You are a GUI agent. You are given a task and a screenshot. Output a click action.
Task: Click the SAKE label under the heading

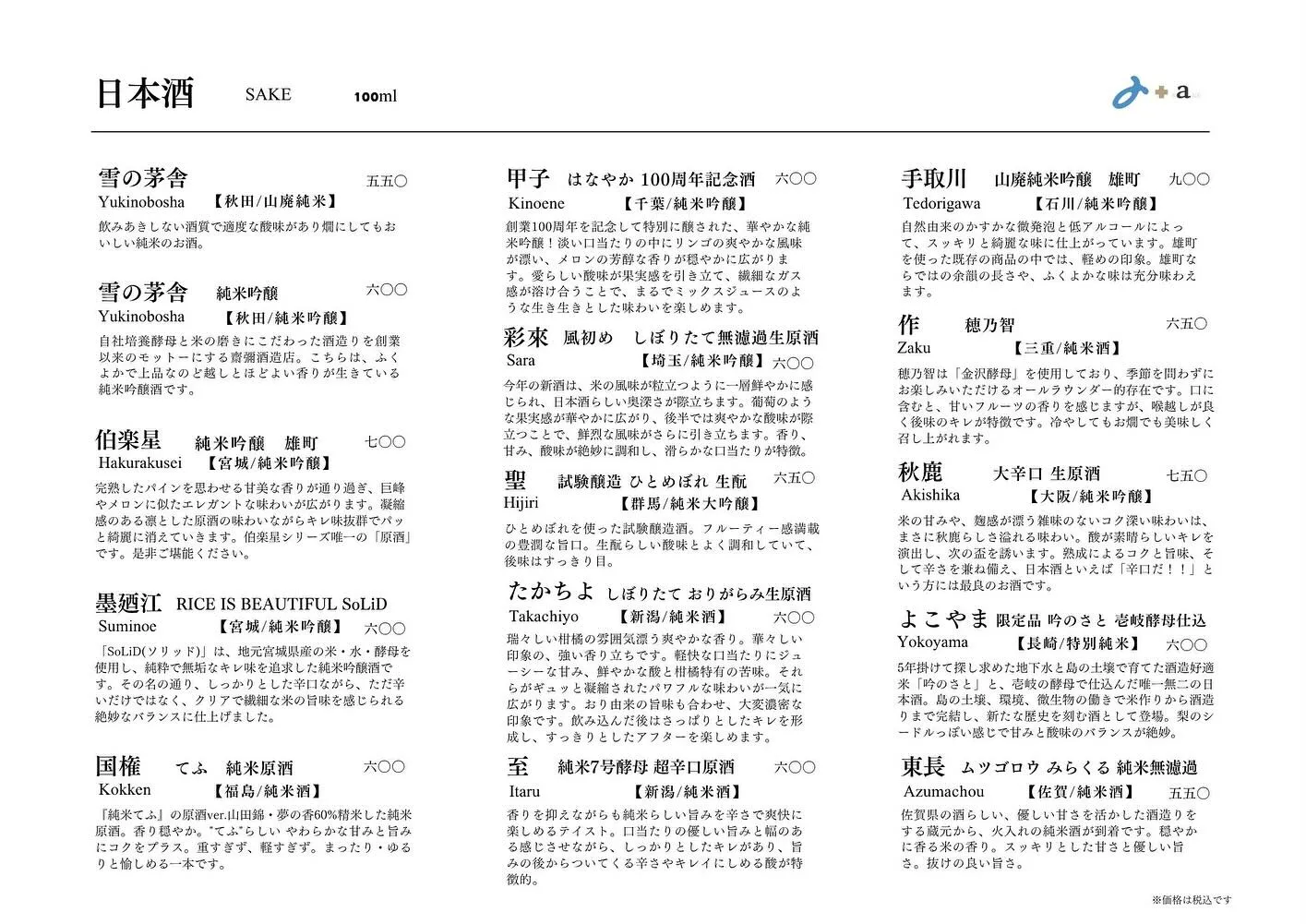268,94
